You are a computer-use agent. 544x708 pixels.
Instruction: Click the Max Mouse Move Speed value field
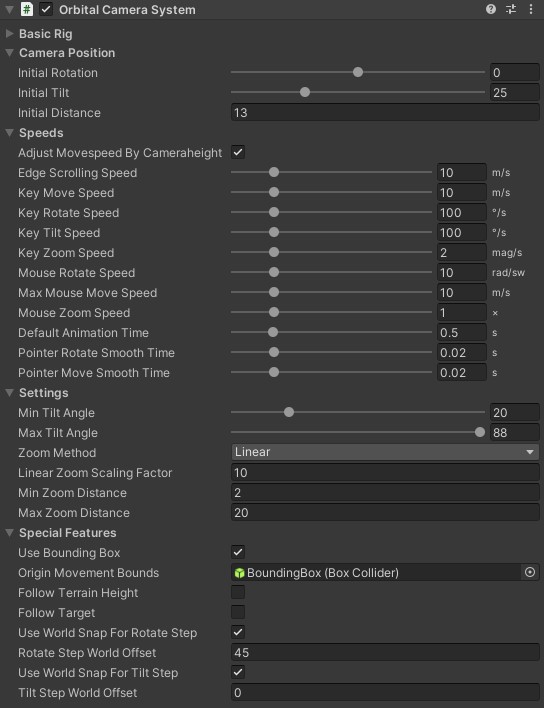click(x=461, y=292)
